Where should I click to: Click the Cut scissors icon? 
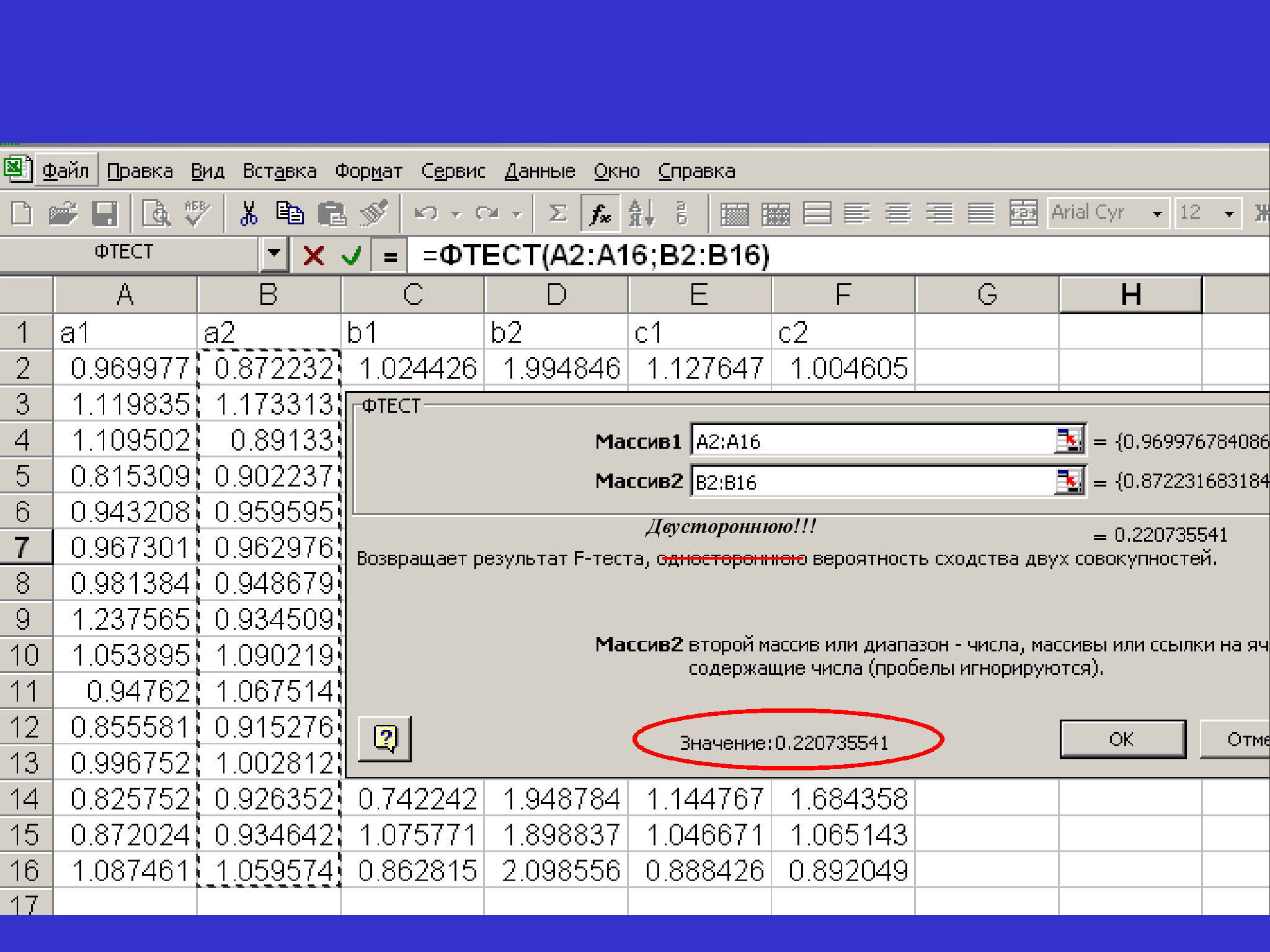pyautogui.click(x=249, y=214)
